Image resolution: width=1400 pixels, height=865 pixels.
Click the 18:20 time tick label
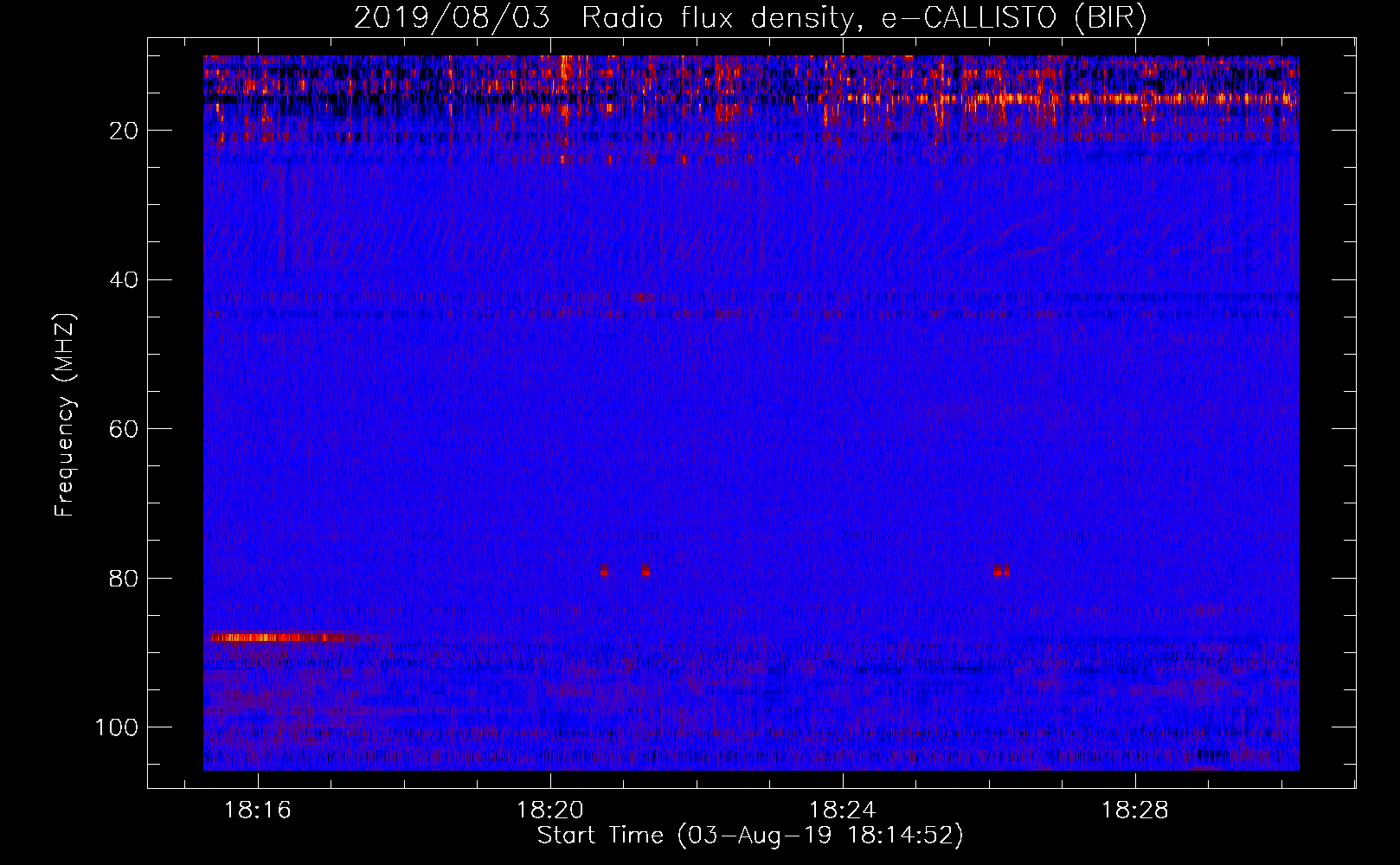(x=550, y=811)
